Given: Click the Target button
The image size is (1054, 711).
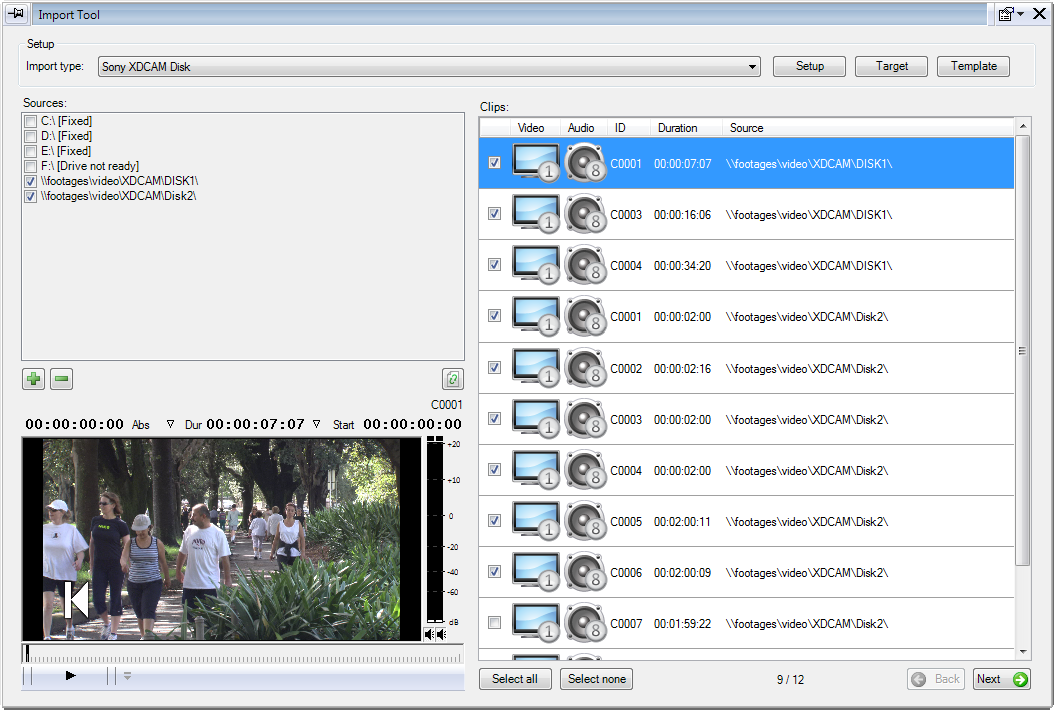Looking at the screenshot, I should (891, 66).
